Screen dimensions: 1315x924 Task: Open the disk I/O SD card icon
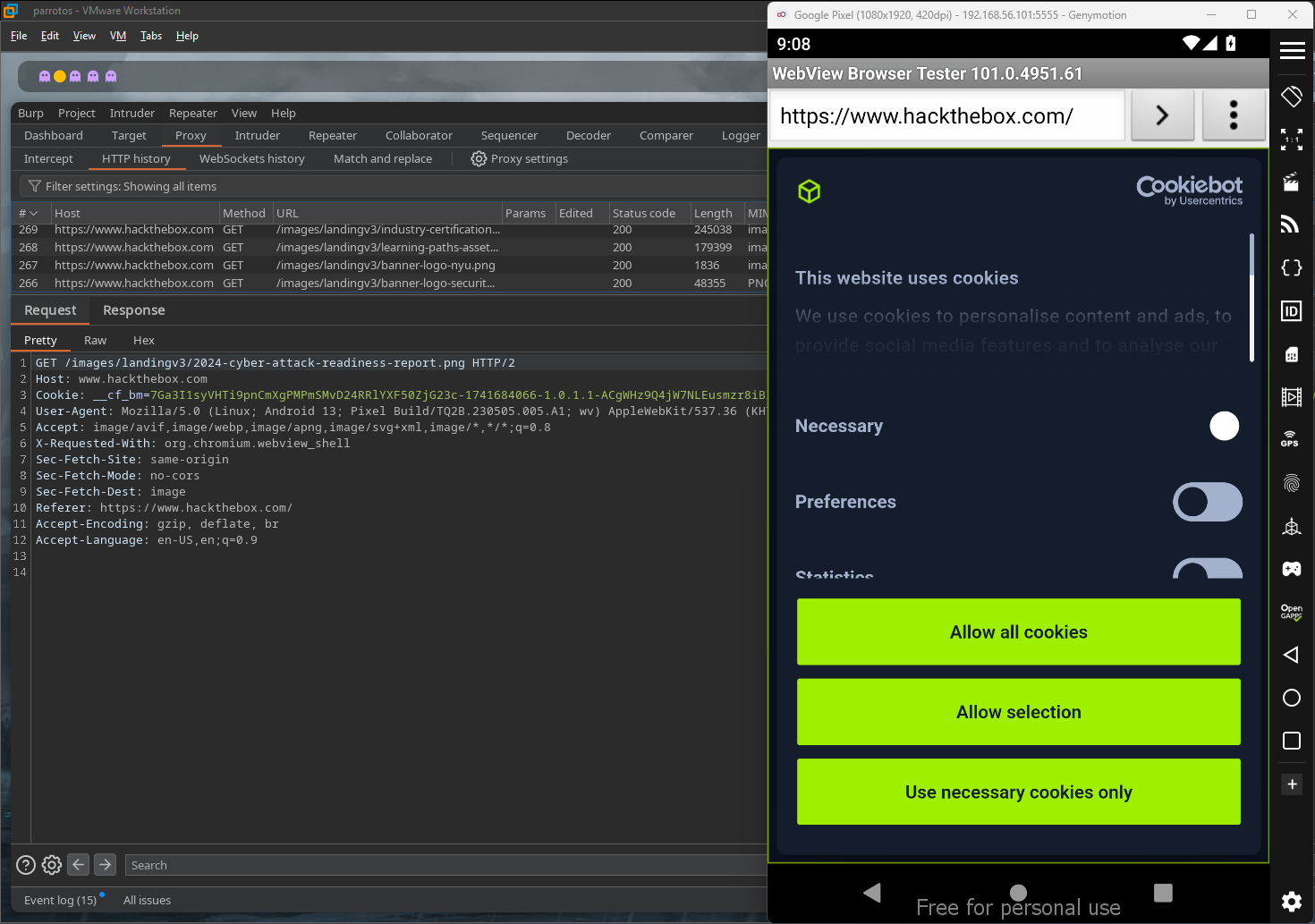click(1292, 354)
